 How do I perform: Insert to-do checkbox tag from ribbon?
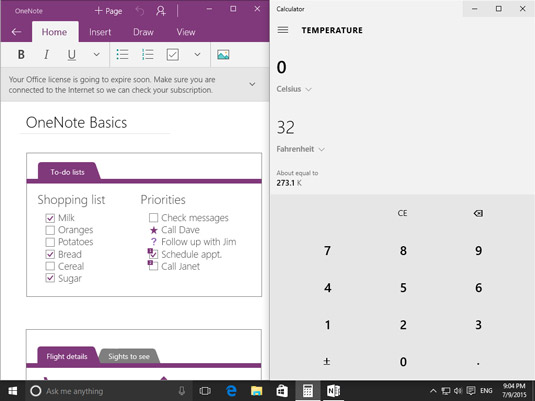click(x=173, y=55)
